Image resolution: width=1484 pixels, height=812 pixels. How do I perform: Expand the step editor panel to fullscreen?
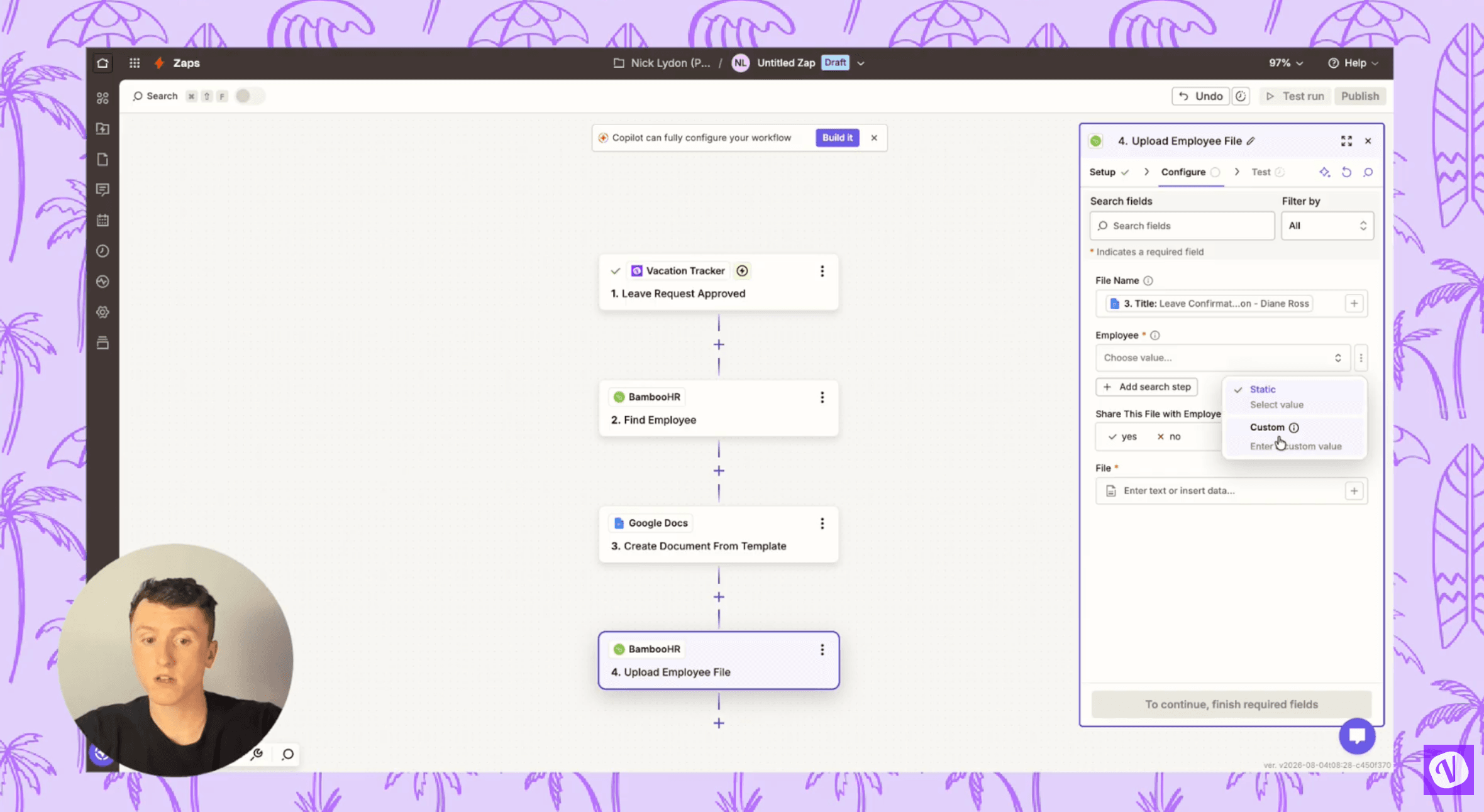pyautogui.click(x=1346, y=141)
